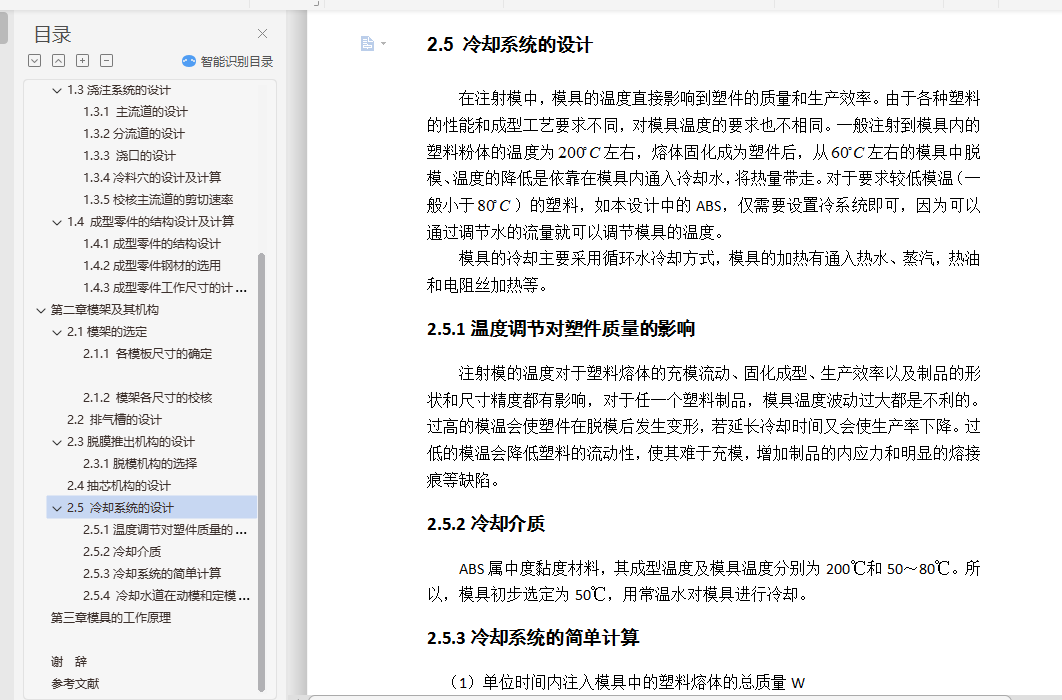Collapse the 1.3 浇注系统的设计 node

click(x=58, y=90)
